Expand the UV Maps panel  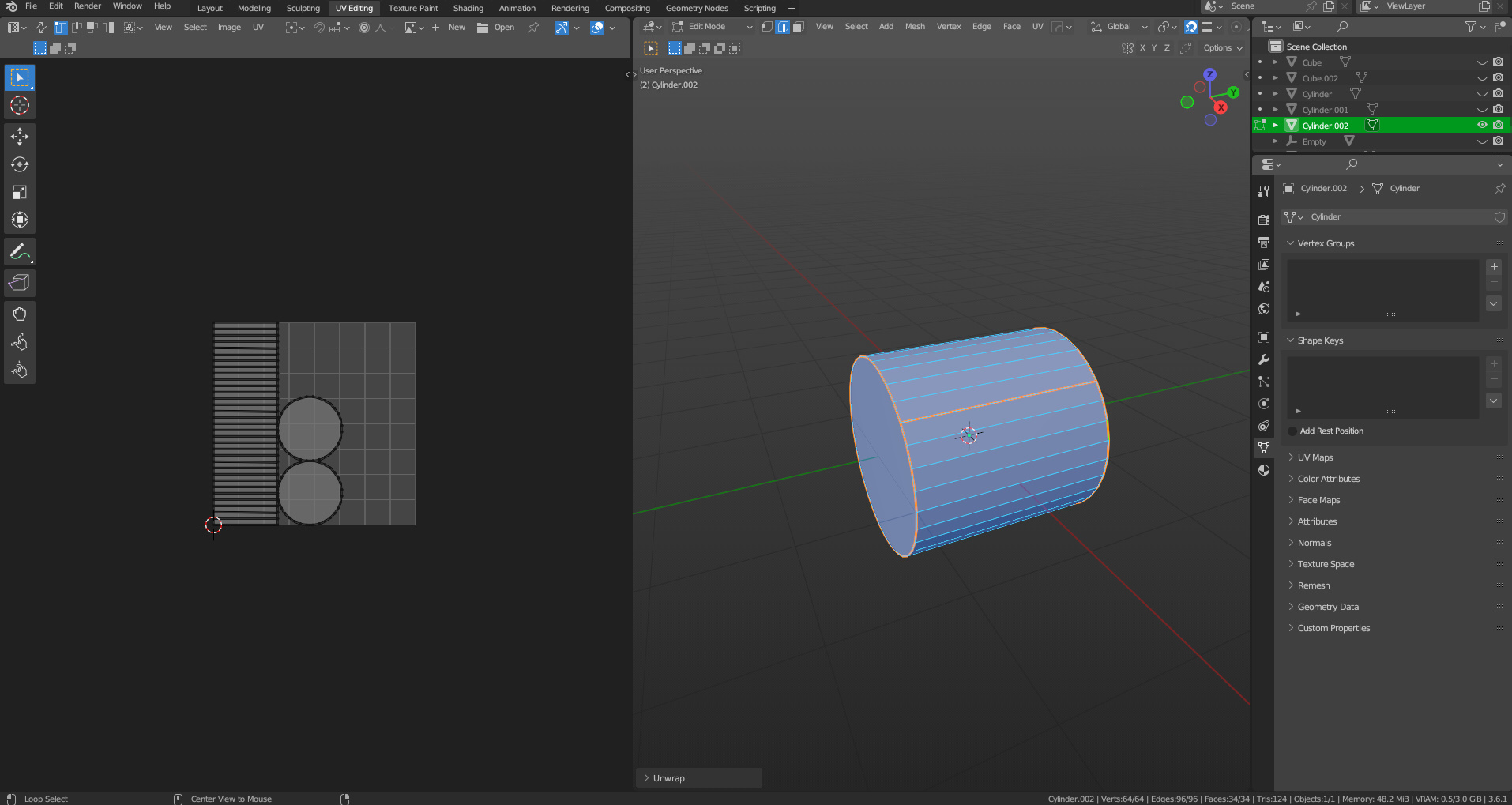(x=1315, y=457)
